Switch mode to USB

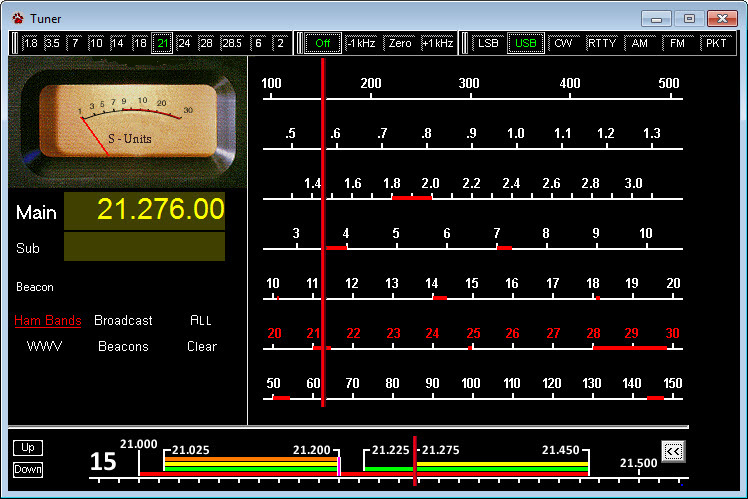[526, 43]
